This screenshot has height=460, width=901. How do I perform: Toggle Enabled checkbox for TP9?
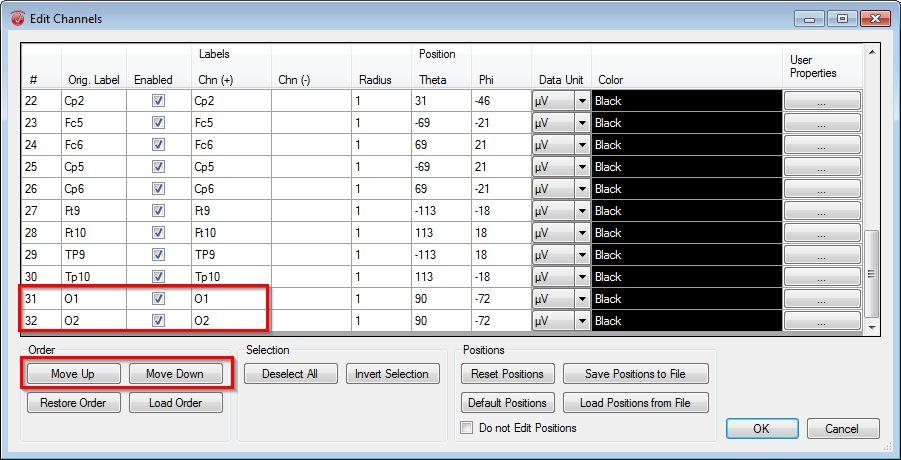point(159,254)
